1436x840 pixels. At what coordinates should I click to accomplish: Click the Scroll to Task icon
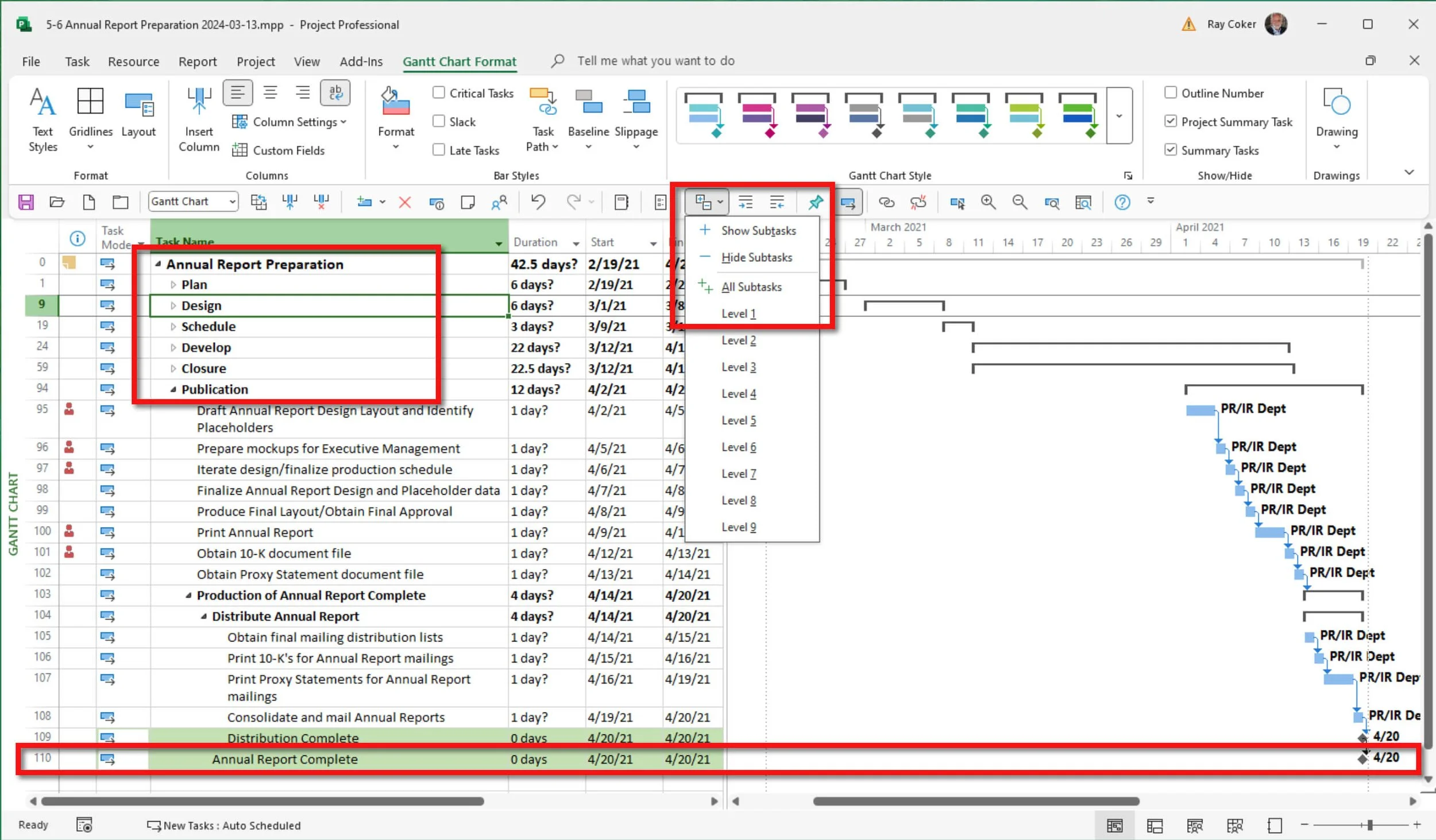[957, 203]
